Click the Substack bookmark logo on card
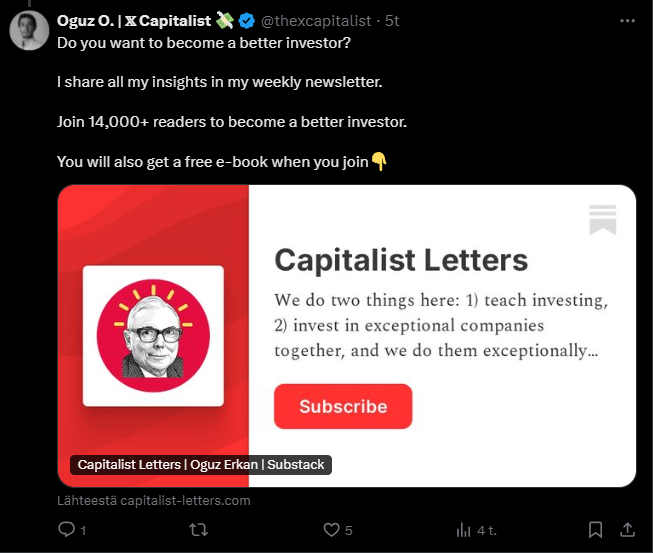 pos(603,219)
